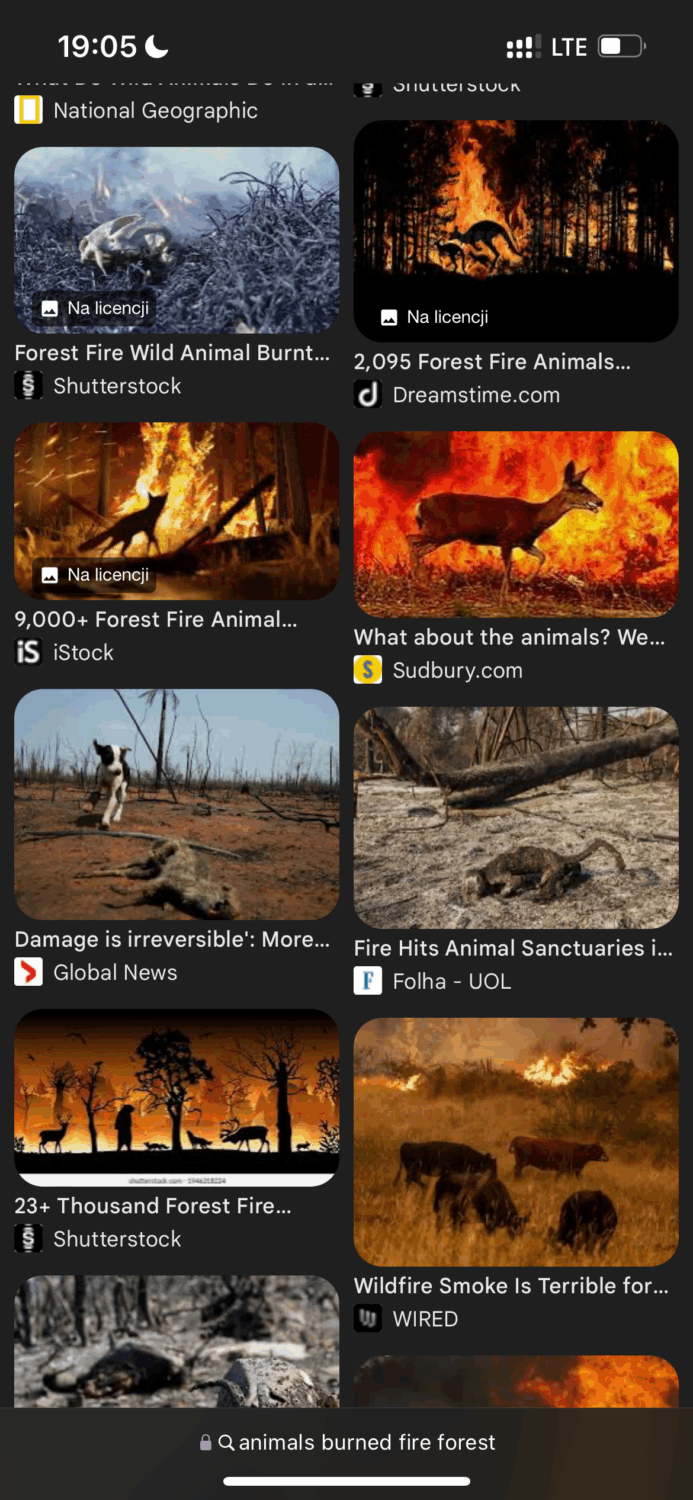The height and width of the screenshot is (1500, 693).
Task: Tap the National Geographic source icon
Action: pyautogui.click(x=28, y=110)
